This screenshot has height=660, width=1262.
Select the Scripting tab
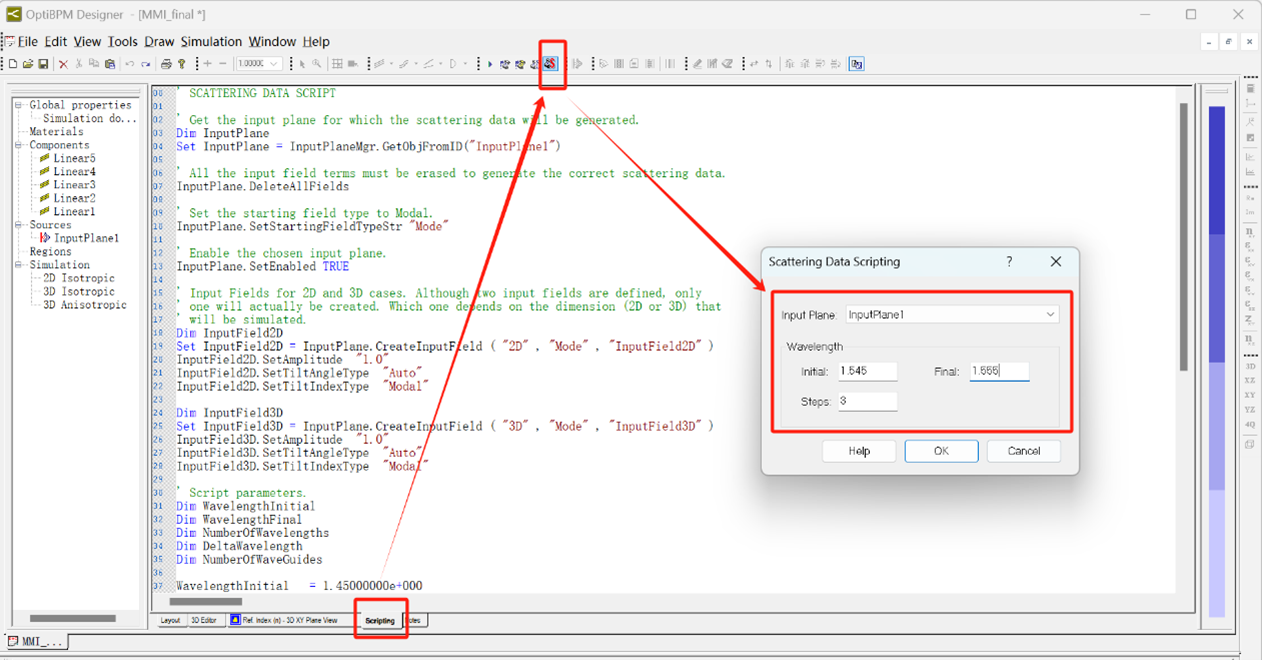[380, 621]
